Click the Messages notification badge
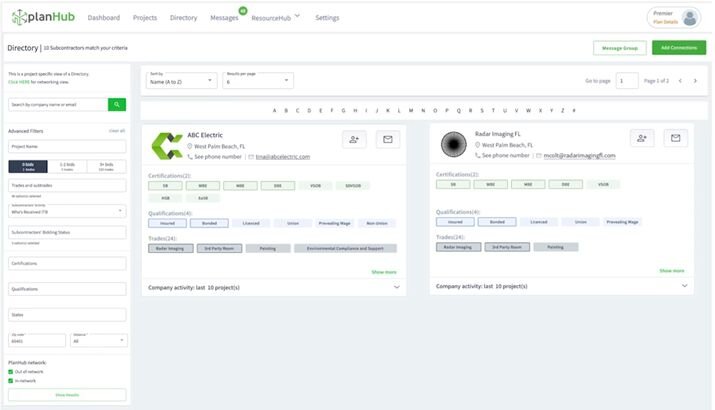This screenshot has width=715, height=410. pos(243,10)
